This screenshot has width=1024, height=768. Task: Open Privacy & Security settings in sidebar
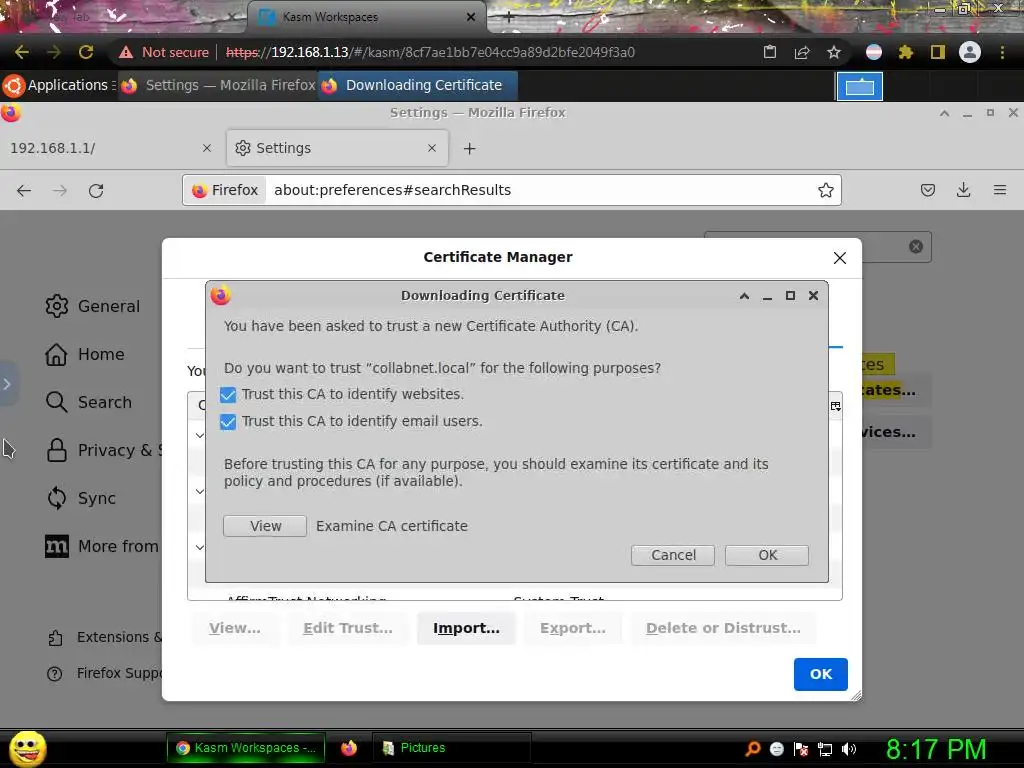point(103,451)
